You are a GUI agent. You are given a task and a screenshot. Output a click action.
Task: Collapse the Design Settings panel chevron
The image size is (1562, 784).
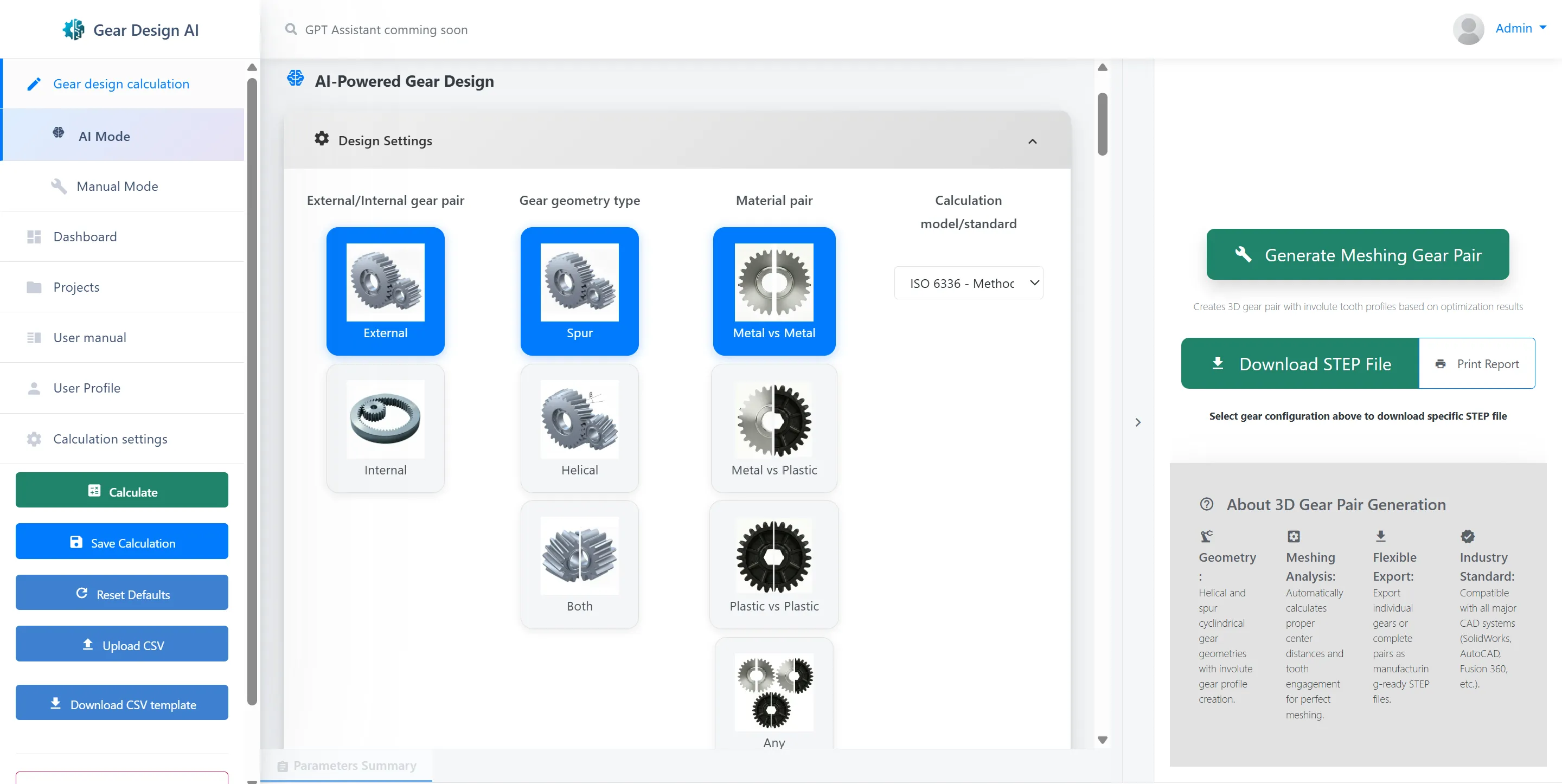coord(1032,142)
